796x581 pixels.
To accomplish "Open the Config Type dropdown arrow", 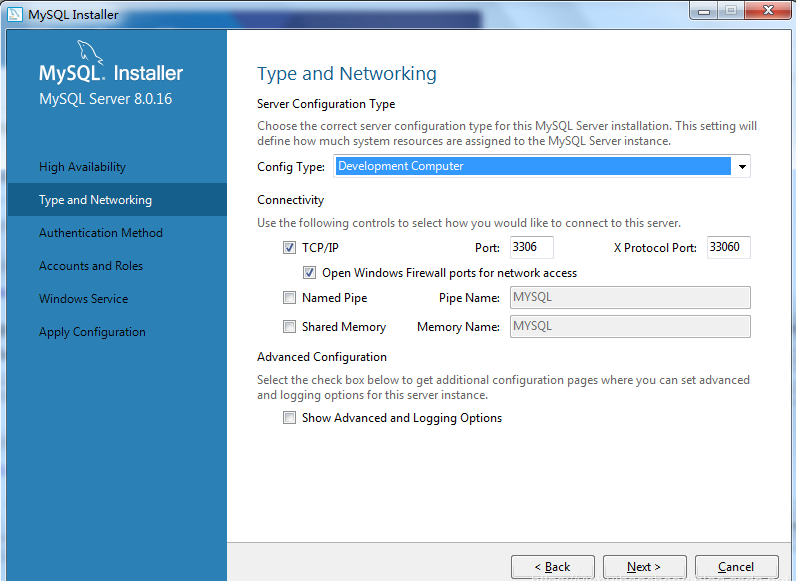I will (x=742, y=167).
